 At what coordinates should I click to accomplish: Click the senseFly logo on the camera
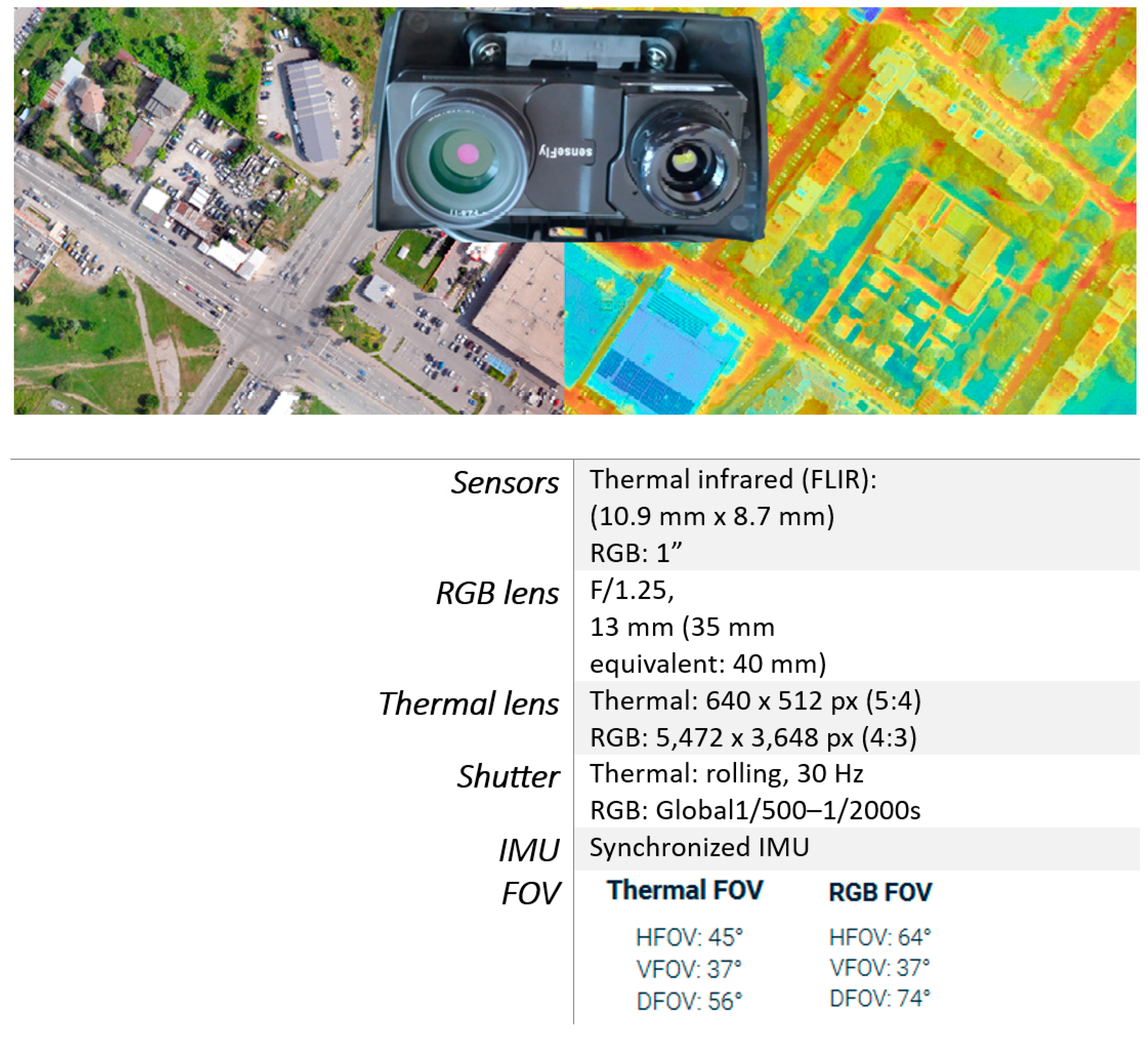tap(565, 151)
